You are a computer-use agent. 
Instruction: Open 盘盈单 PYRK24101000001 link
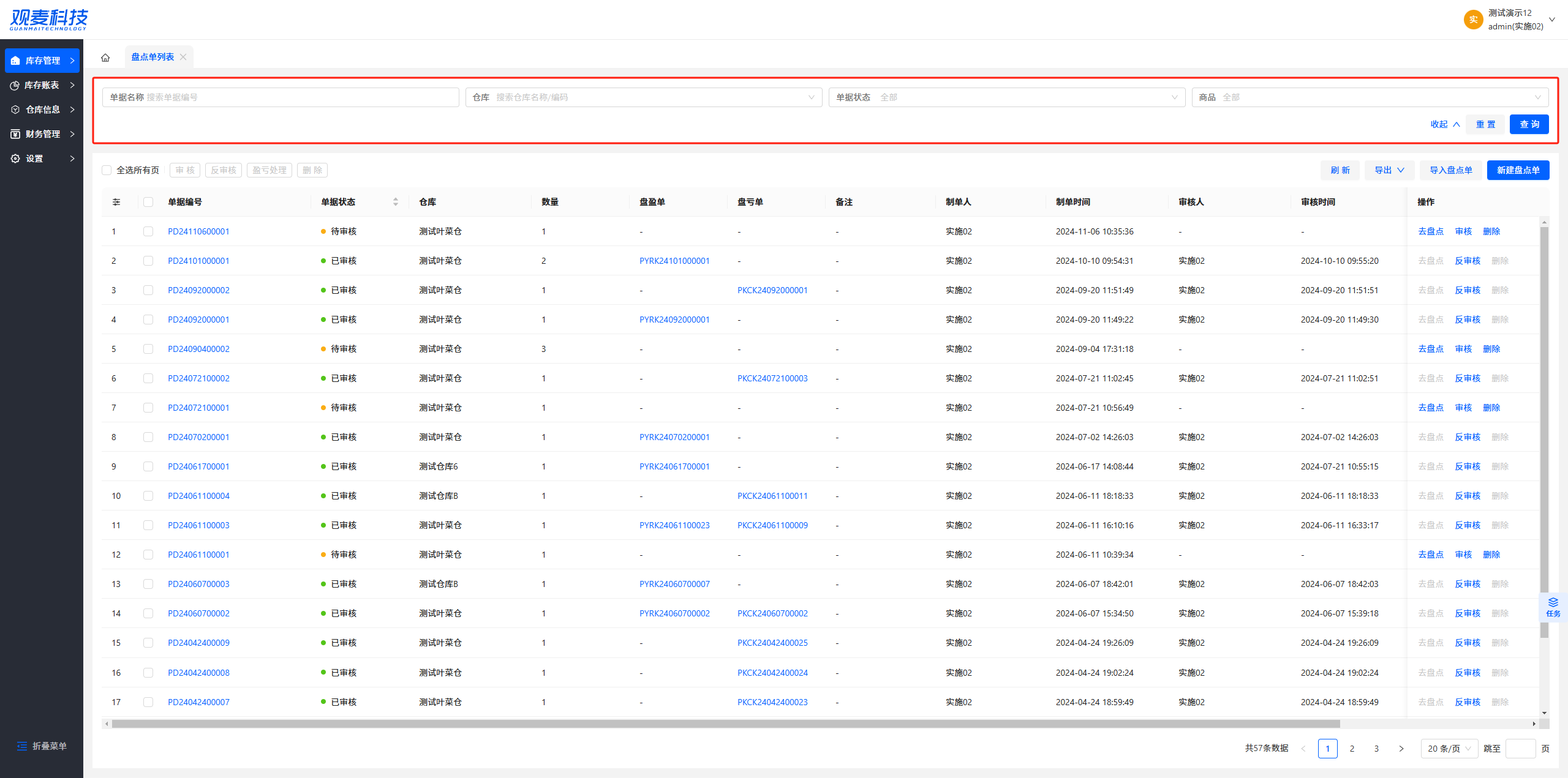(x=674, y=261)
